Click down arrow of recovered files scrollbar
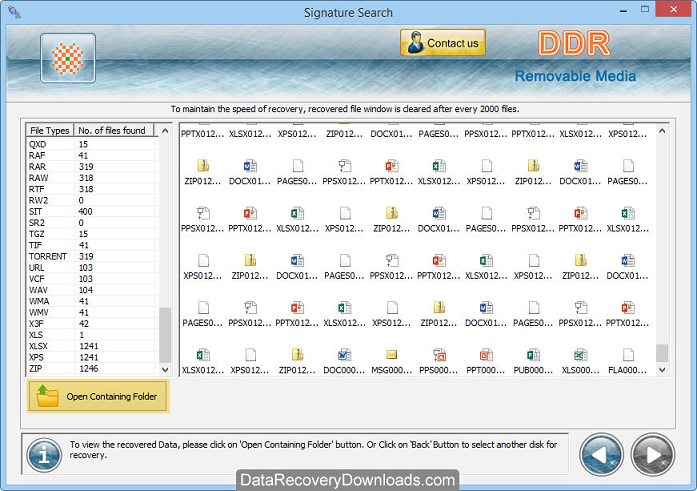697x491 pixels. pyautogui.click(x=662, y=370)
